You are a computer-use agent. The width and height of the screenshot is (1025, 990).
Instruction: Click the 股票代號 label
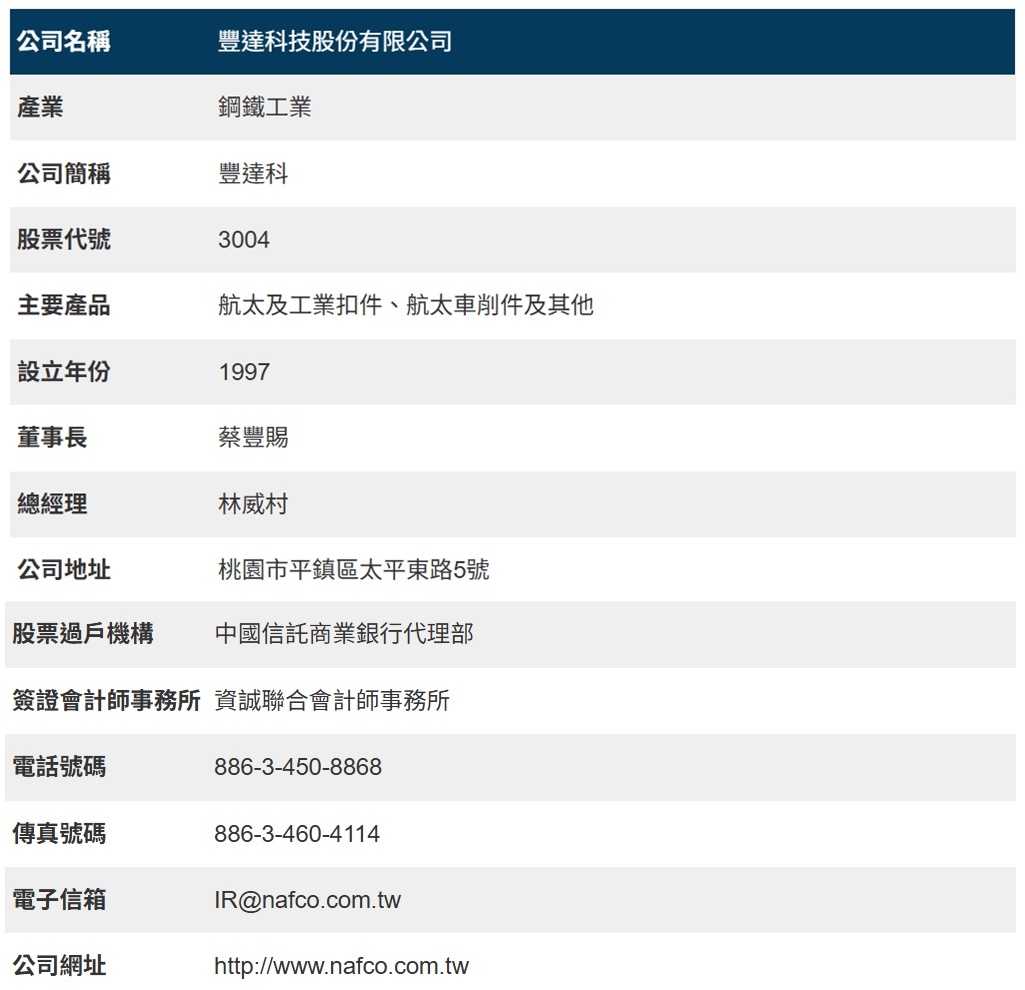tap(63, 239)
